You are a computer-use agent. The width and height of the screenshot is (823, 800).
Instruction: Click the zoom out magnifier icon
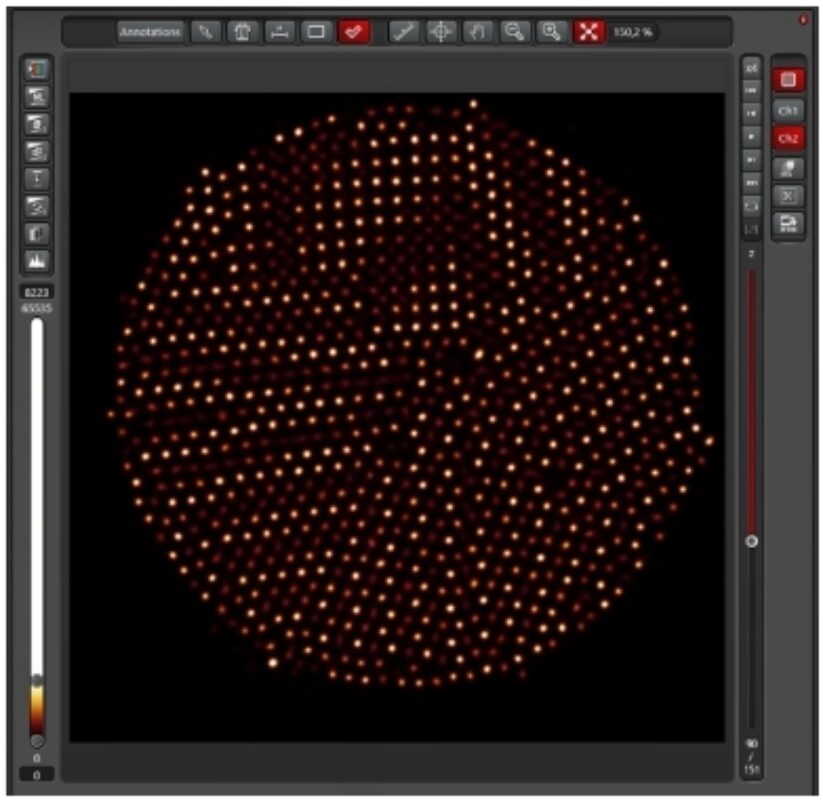pyautogui.click(x=514, y=32)
